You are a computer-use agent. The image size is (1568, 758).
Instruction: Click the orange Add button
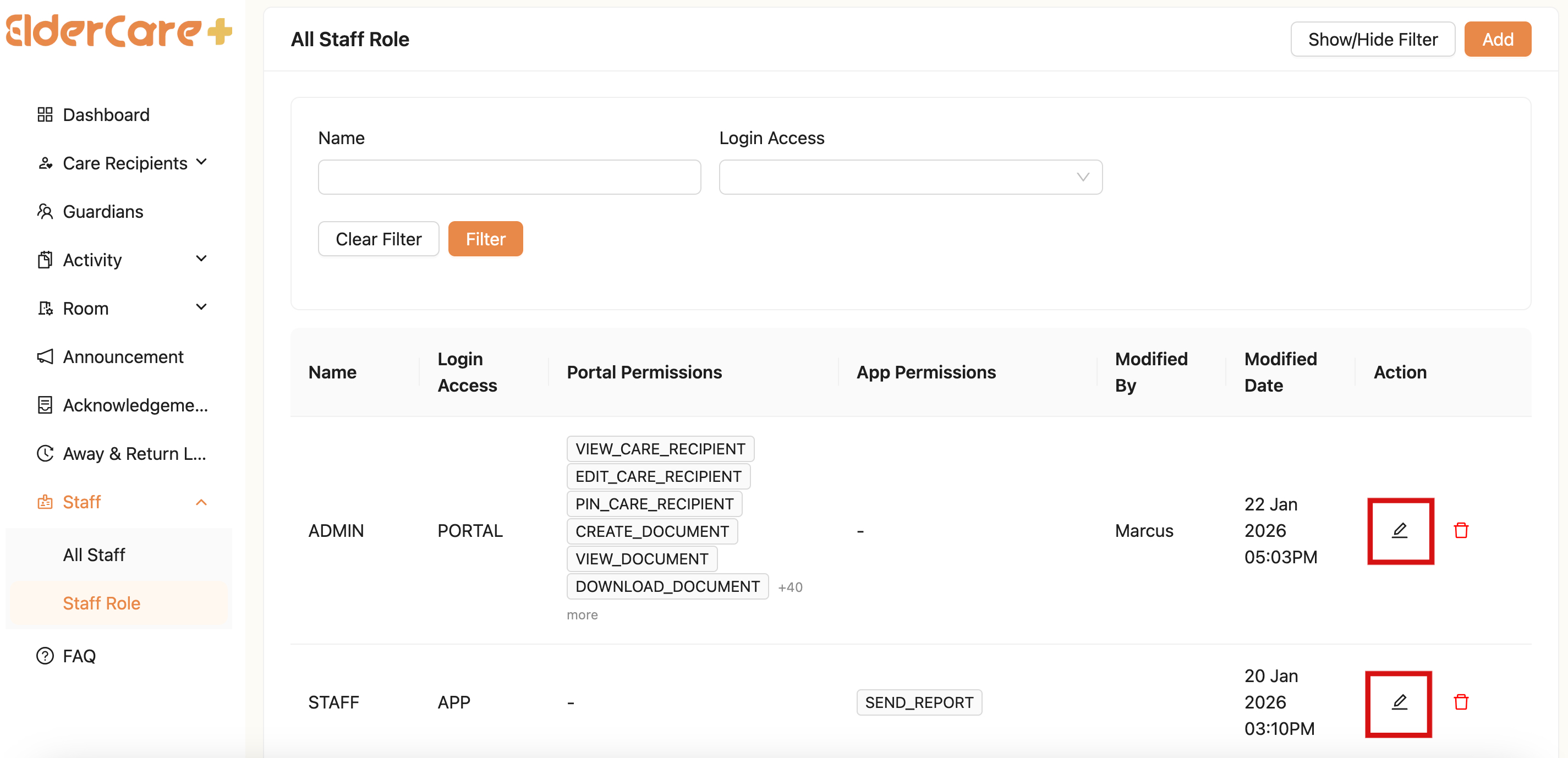click(x=1497, y=40)
